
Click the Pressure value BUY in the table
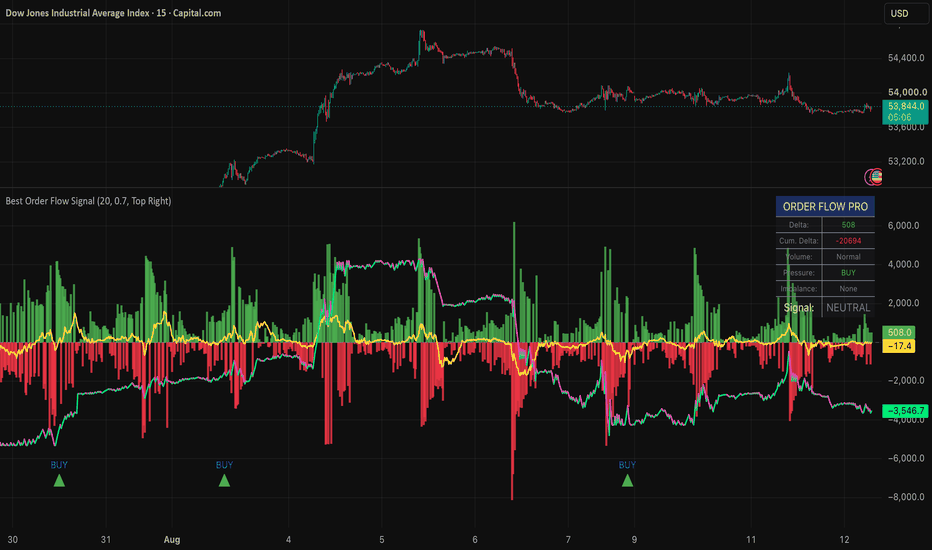[848, 273]
